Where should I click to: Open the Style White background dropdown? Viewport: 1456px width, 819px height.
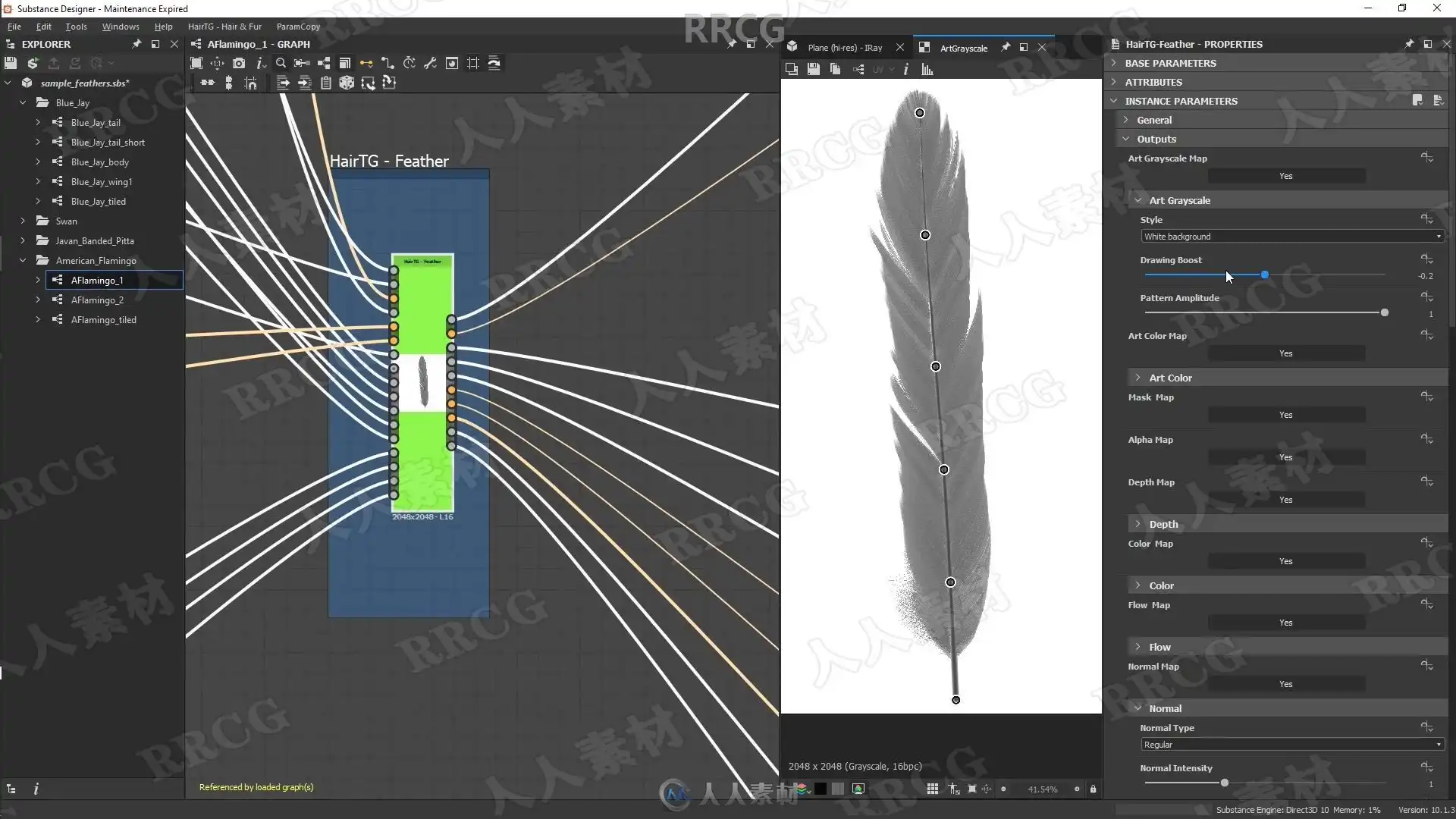[x=1291, y=237]
